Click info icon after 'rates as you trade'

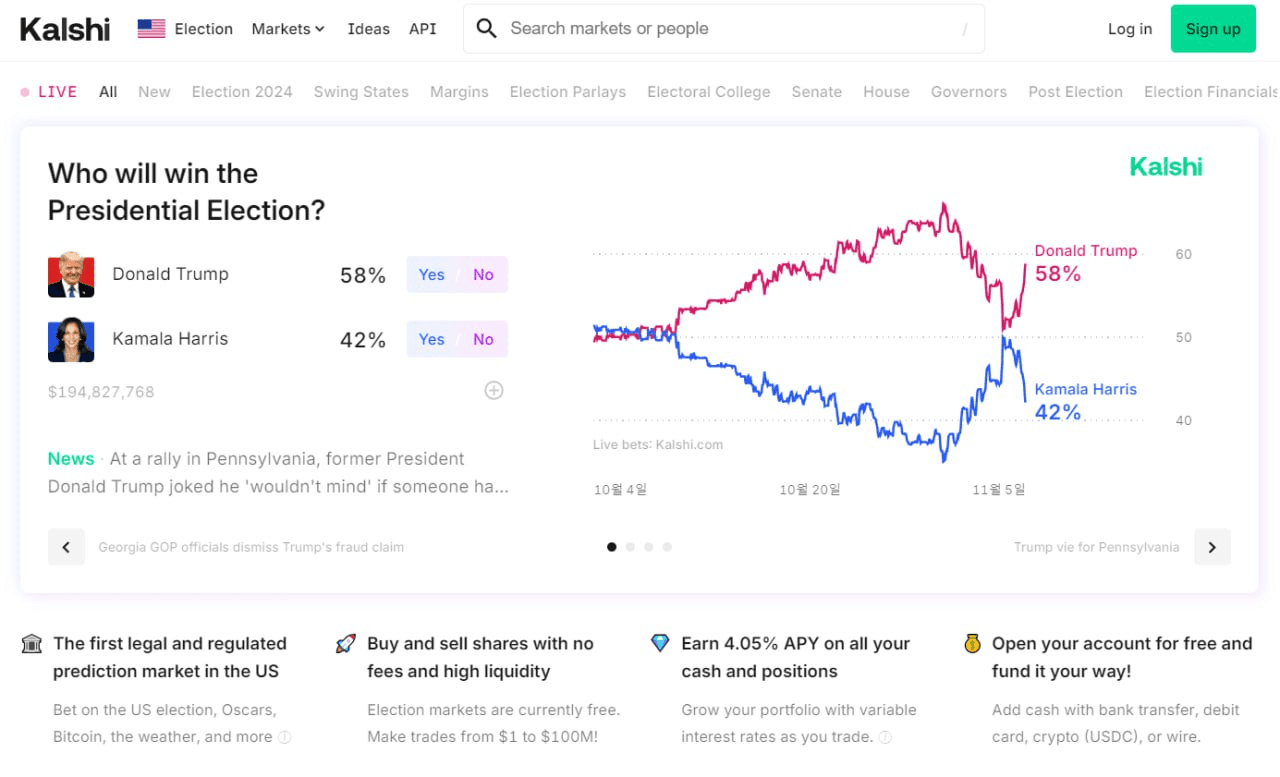(x=885, y=737)
